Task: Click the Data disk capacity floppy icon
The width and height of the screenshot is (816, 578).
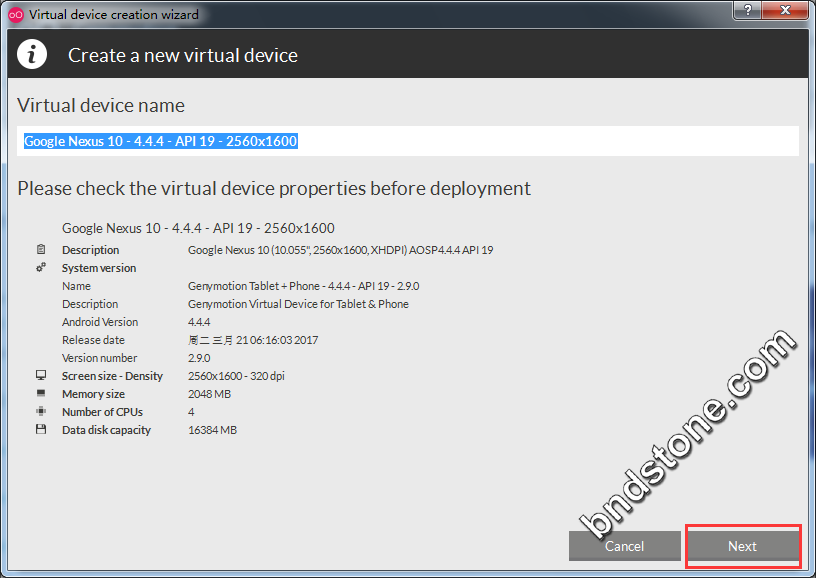Action: (x=41, y=430)
